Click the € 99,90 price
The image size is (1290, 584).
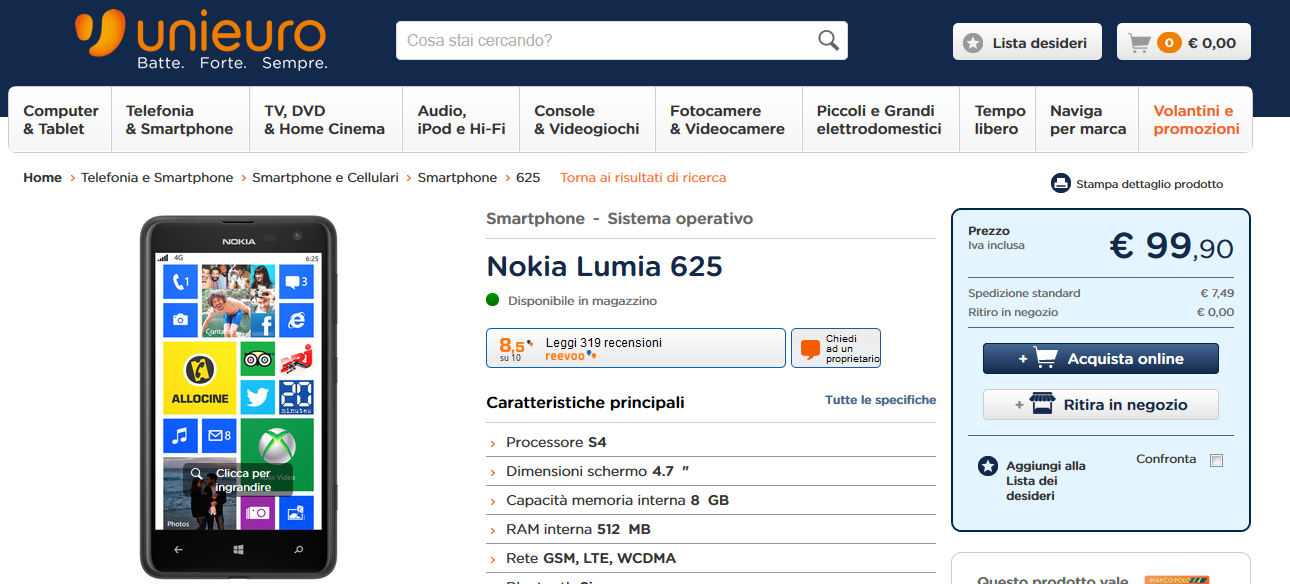[x=1172, y=245]
